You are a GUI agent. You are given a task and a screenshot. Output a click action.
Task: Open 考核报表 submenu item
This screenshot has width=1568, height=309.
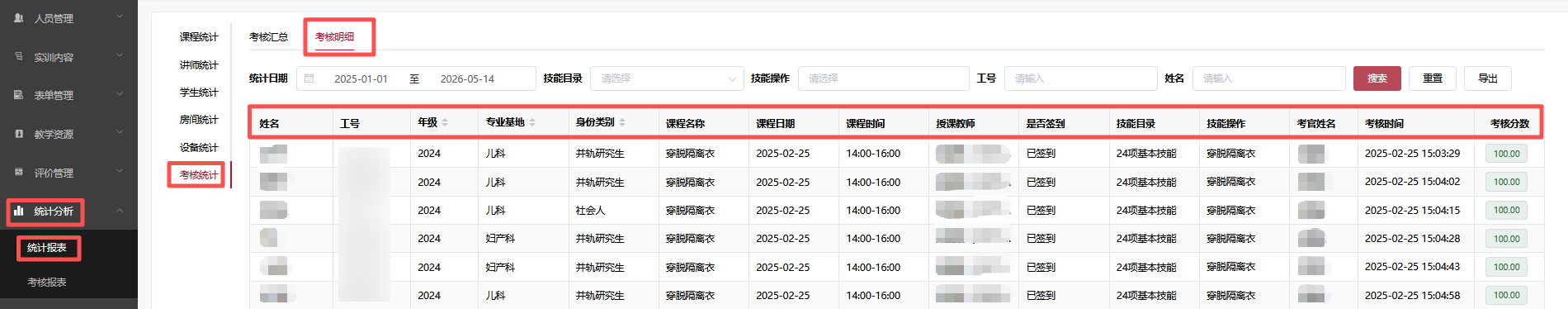coord(47,282)
